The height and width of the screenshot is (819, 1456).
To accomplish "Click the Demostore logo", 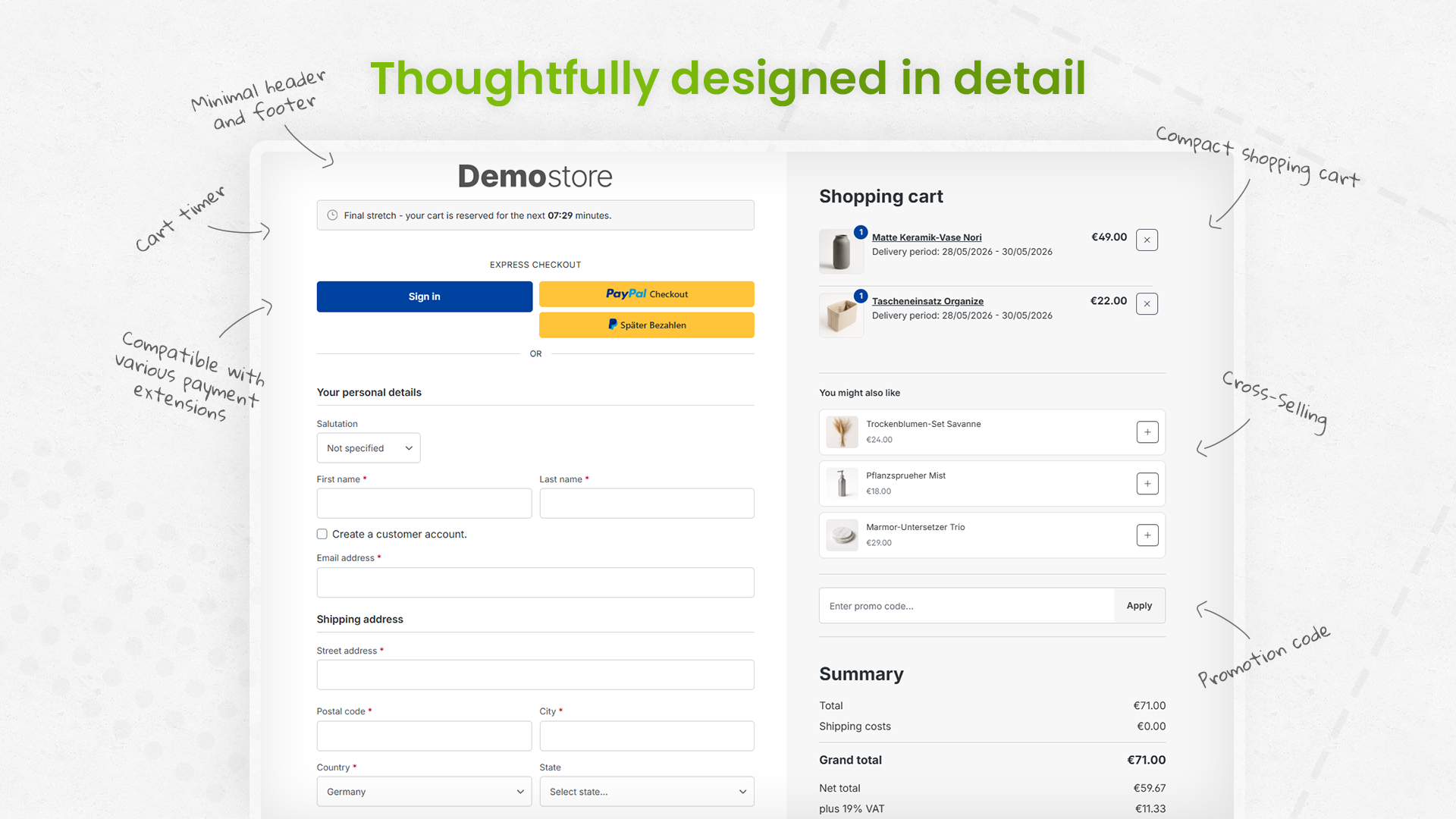I will [x=535, y=176].
